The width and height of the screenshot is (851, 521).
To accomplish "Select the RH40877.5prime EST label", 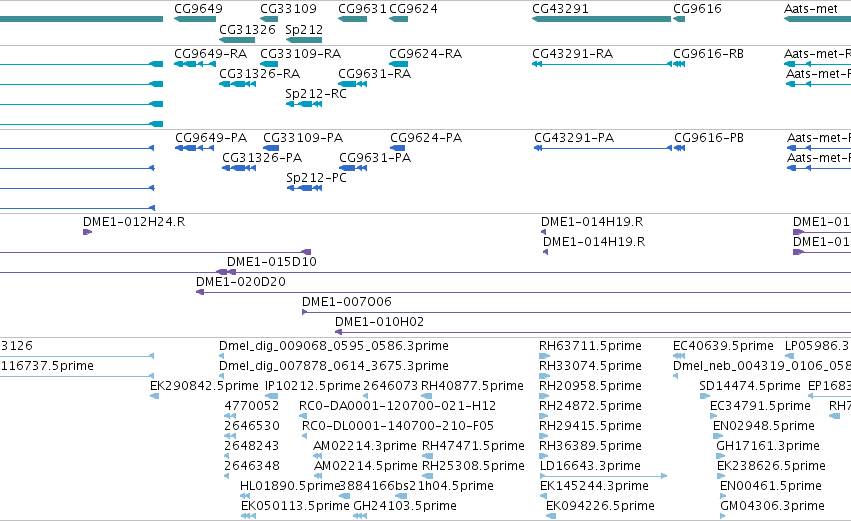I will (x=472, y=386).
